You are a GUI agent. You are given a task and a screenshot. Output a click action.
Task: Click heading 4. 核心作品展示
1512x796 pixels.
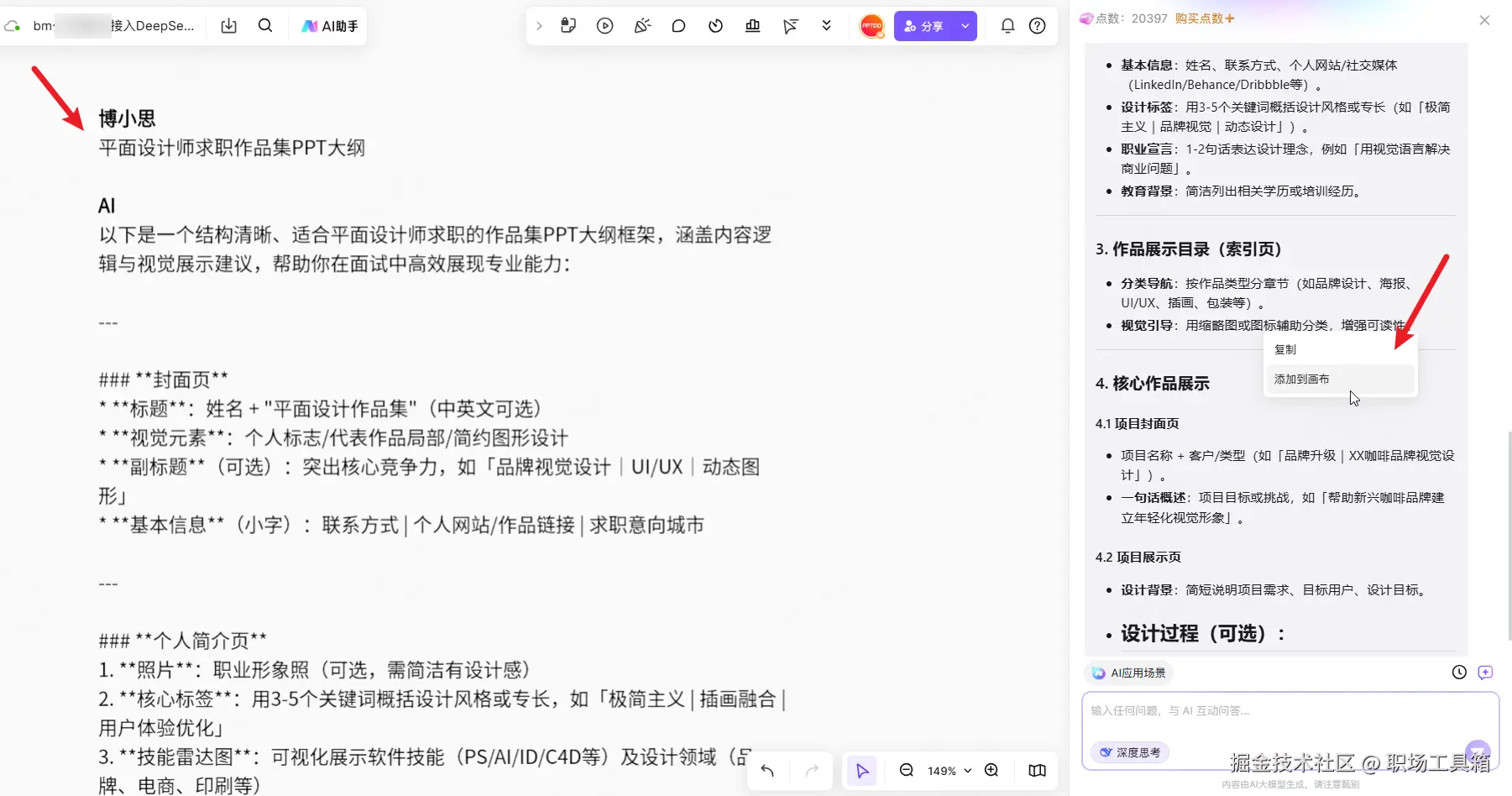coord(1152,384)
